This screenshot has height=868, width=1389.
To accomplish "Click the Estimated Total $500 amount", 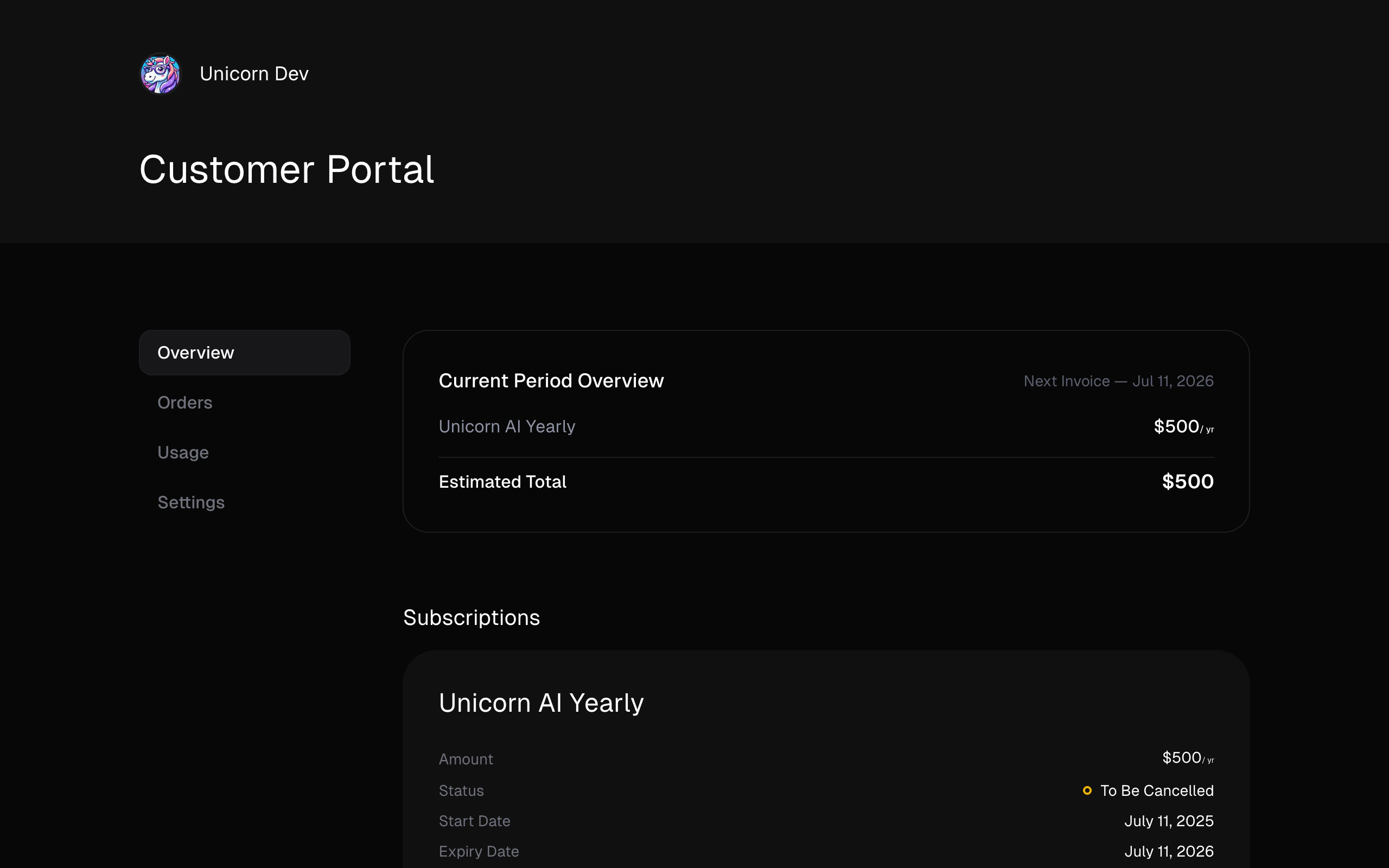I will [1187, 482].
